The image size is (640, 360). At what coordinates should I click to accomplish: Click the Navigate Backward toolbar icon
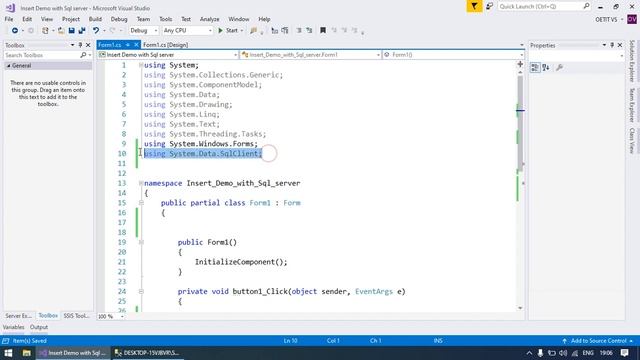[x=15, y=31]
